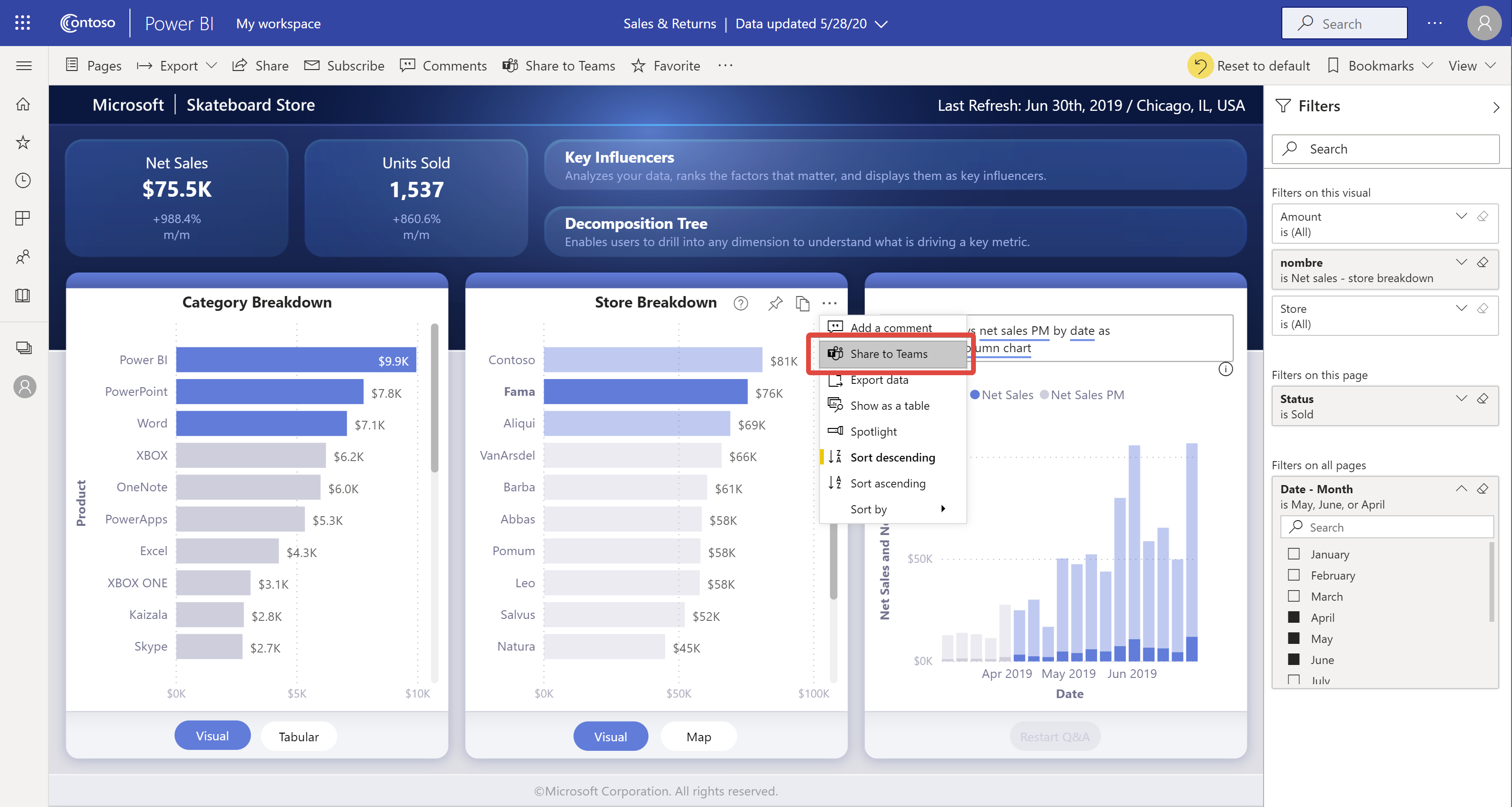Viewport: 1512px width, 807px height.
Task: Expand the nombre filter chevron
Action: pyautogui.click(x=1463, y=262)
